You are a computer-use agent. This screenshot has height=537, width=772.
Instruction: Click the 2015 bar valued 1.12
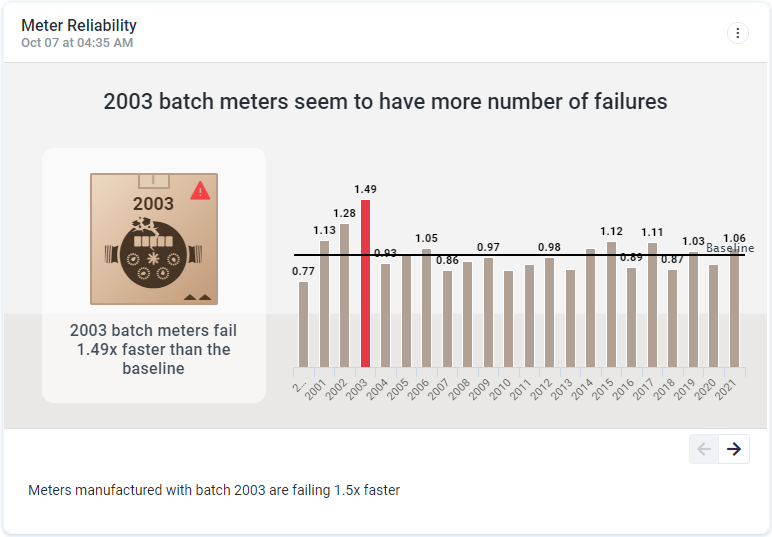tap(611, 303)
